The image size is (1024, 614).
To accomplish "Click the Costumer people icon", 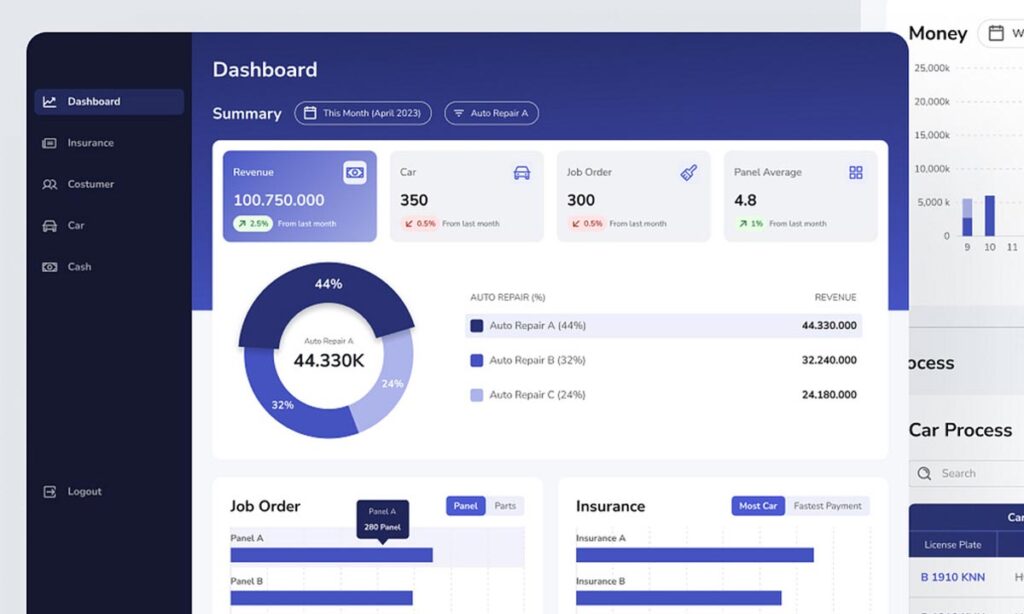I will tap(49, 185).
